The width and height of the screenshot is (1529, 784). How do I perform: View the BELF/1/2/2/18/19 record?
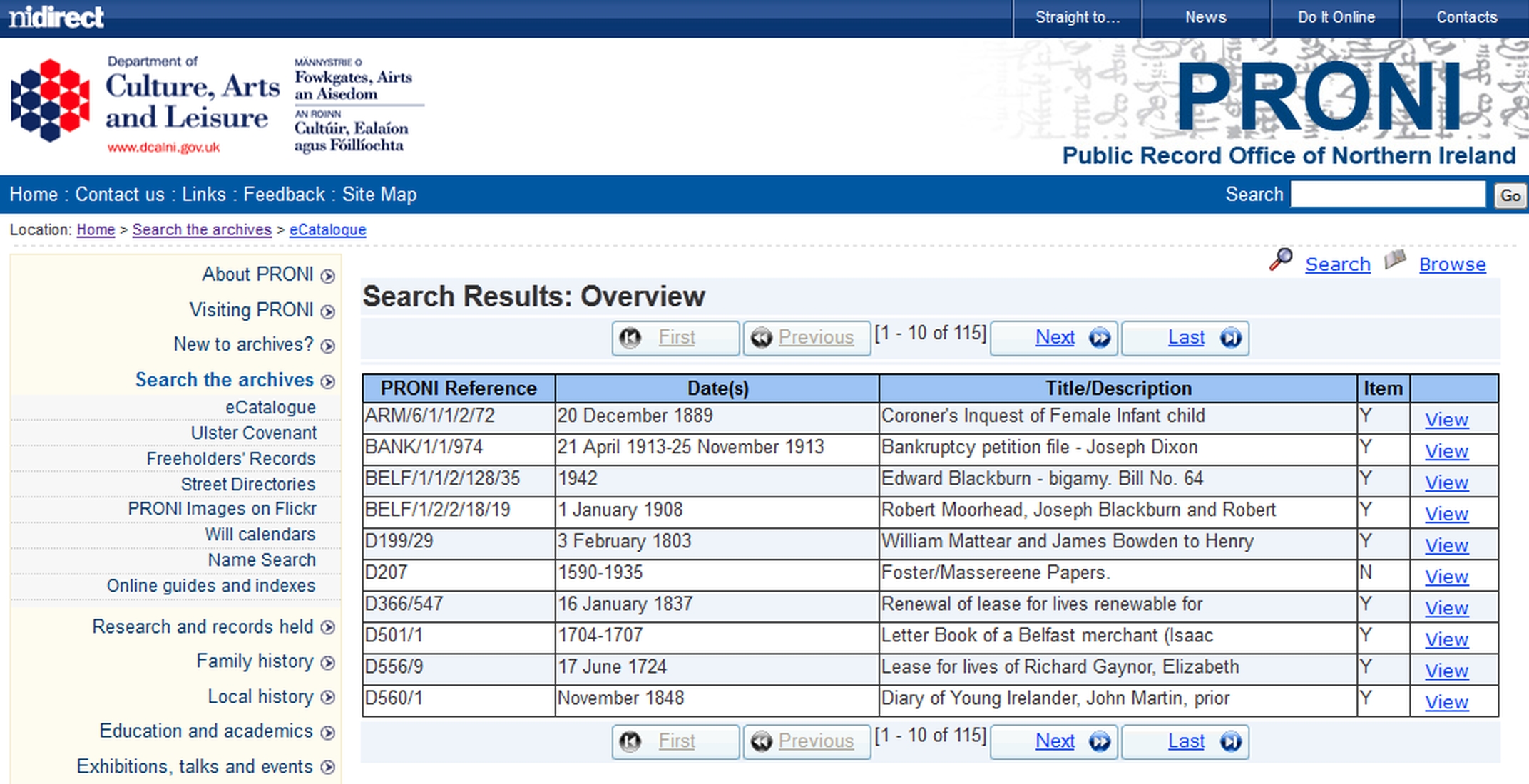pos(1447,514)
